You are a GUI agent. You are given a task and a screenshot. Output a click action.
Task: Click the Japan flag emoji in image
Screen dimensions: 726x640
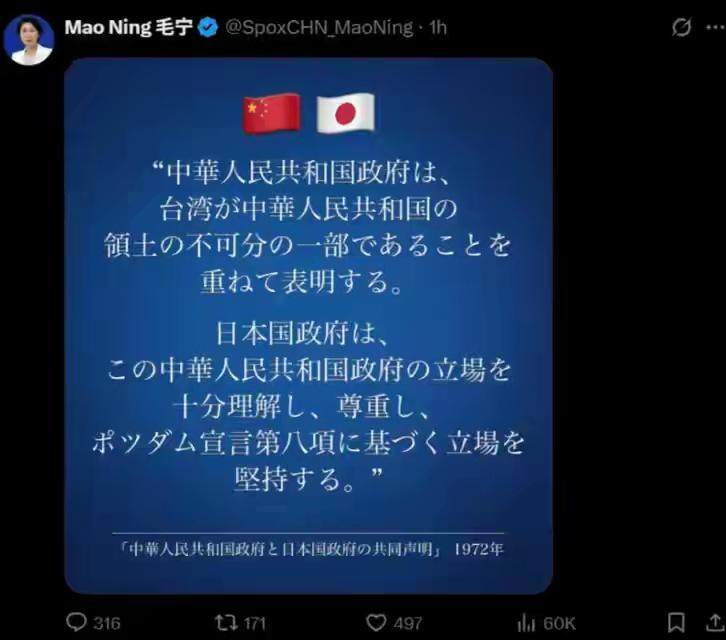345,113
